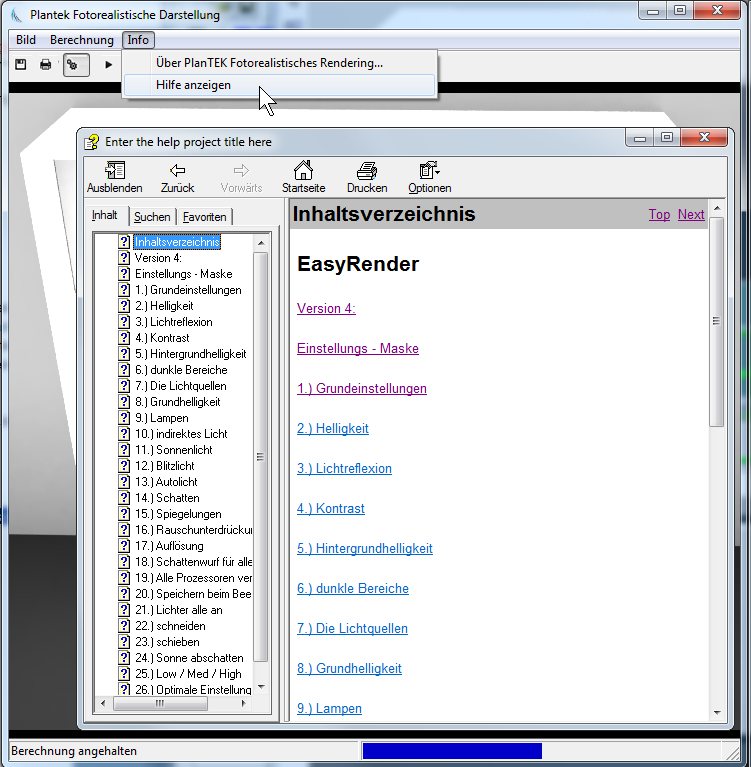Switch to the Suchen tab
This screenshot has height=767, width=751.
[x=152, y=217]
